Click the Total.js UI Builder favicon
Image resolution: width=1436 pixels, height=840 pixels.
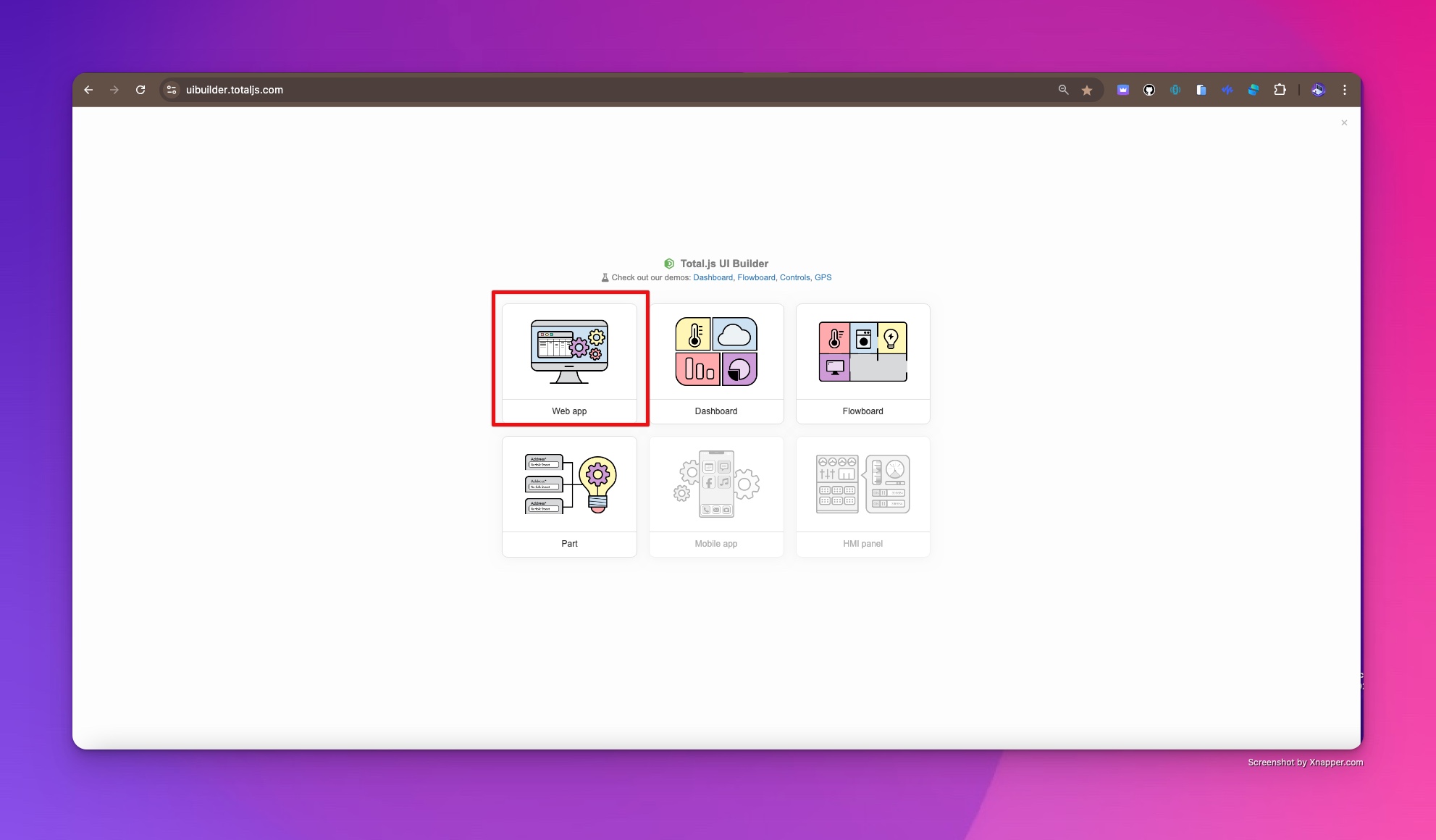click(x=669, y=263)
